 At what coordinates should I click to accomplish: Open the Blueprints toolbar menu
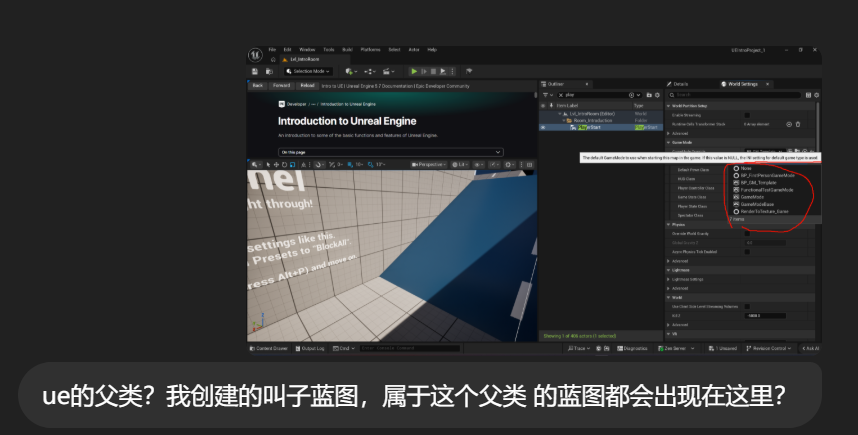click(370, 71)
